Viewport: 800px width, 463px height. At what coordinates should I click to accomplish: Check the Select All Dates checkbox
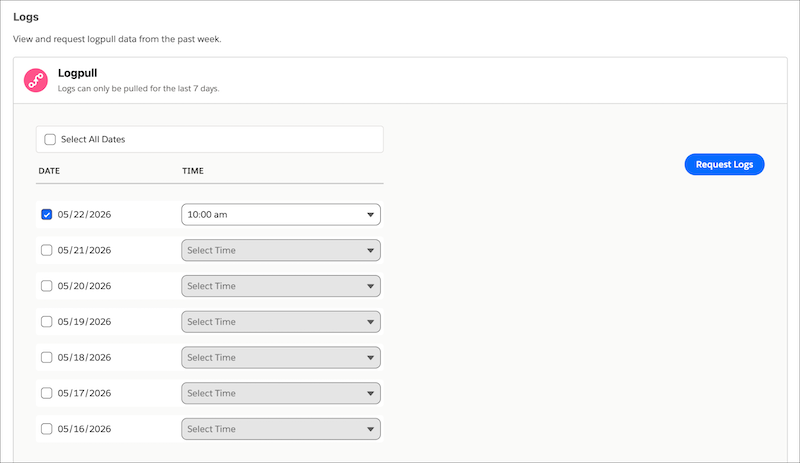coord(50,139)
